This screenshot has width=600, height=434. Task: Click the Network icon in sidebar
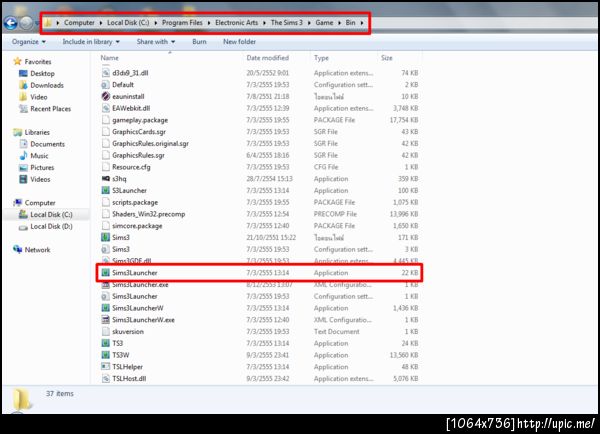pos(17,250)
